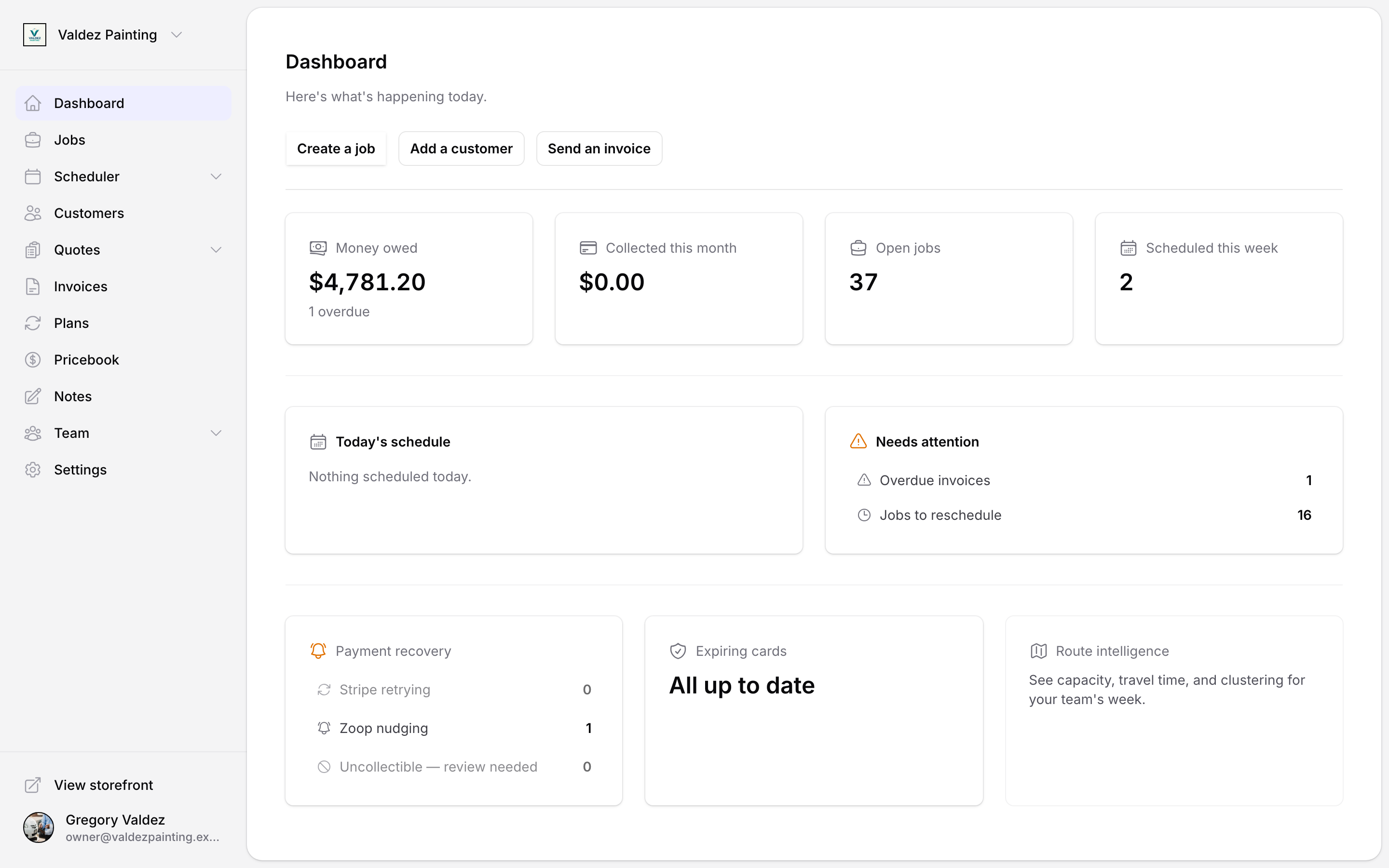The width and height of the screenshot is (1389, 868).
Task: Click the Expiring cards shield icon
Action: (678, 651)
